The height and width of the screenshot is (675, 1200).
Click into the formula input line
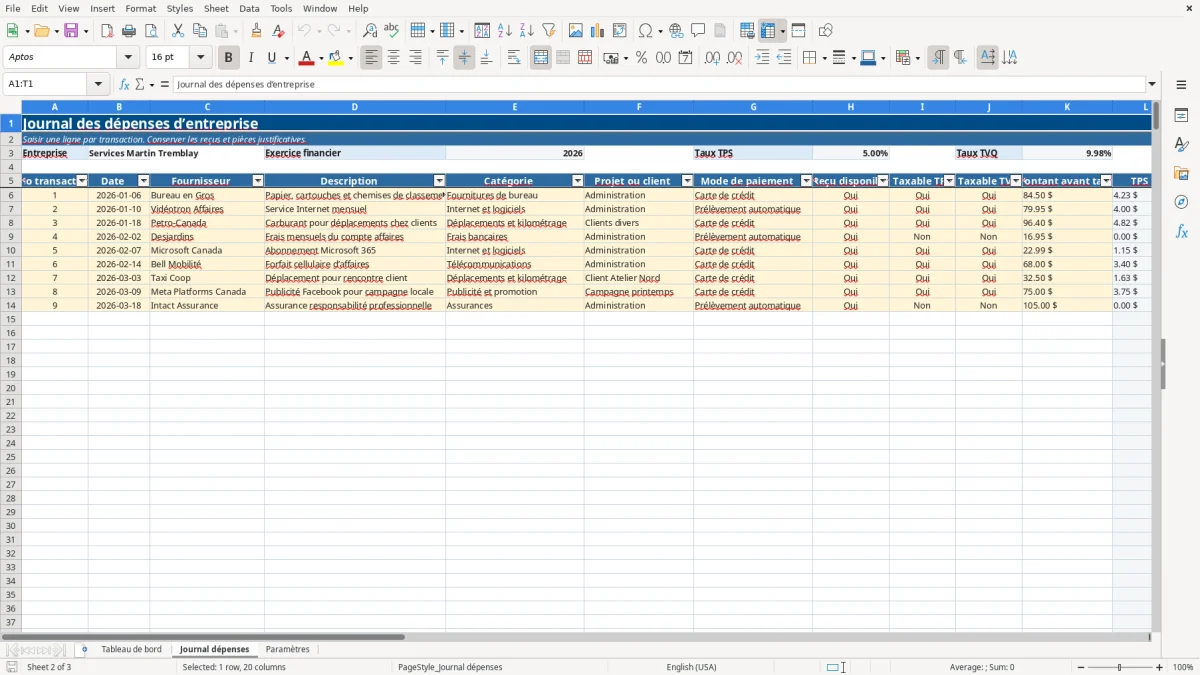click(x=659, y=84)
